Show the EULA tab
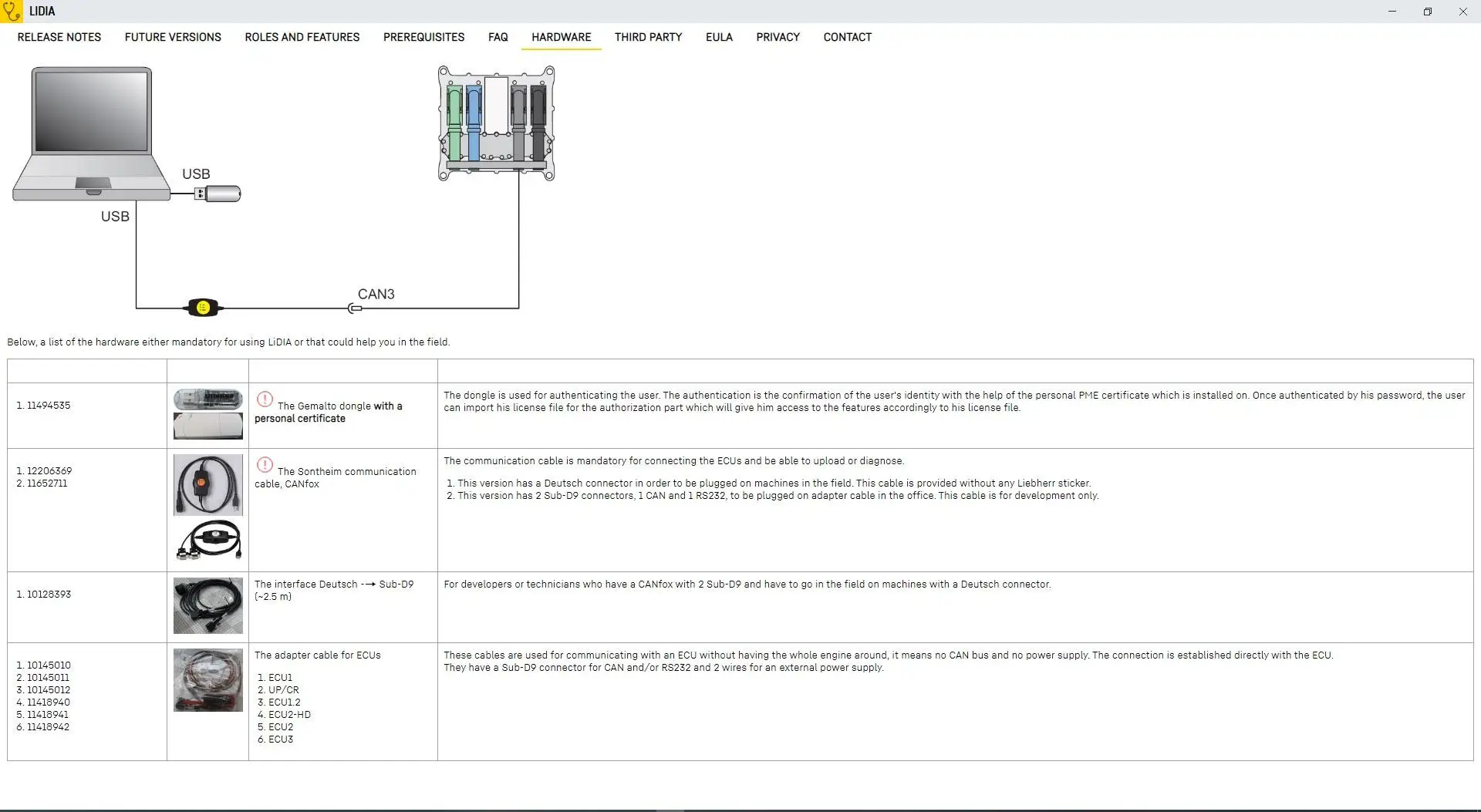 coord(719,37)
